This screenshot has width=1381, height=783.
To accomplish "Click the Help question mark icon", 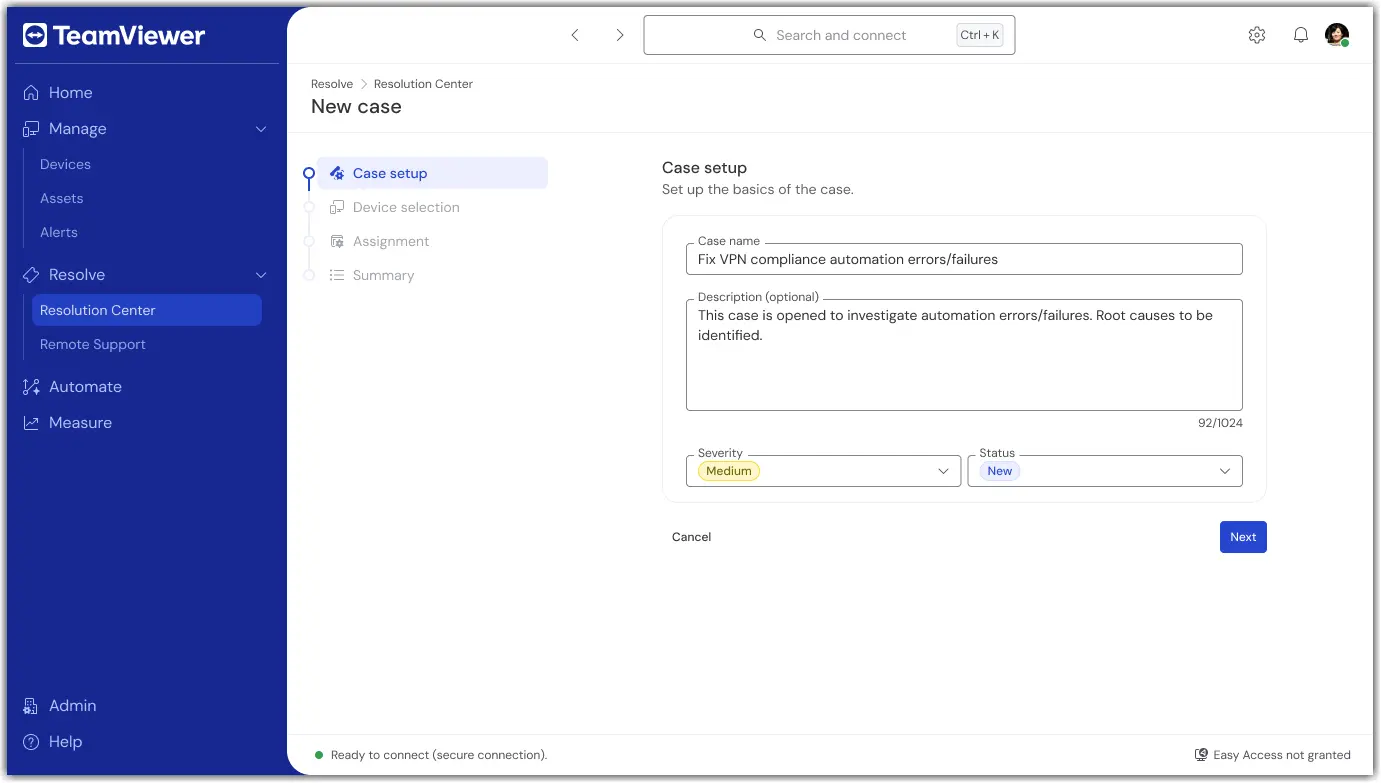I will (31, 742).
